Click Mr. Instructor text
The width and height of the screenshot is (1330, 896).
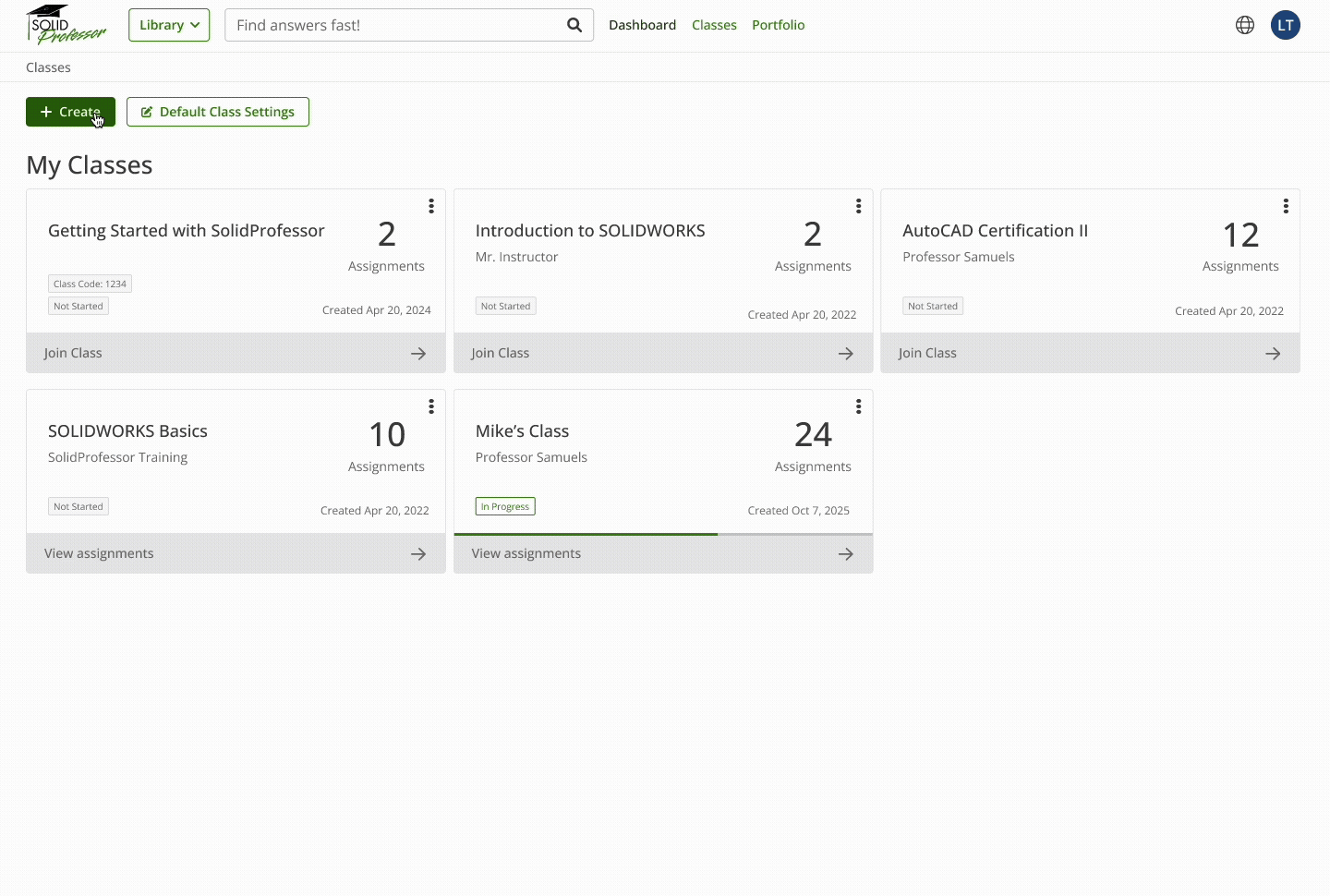point(516,257)
